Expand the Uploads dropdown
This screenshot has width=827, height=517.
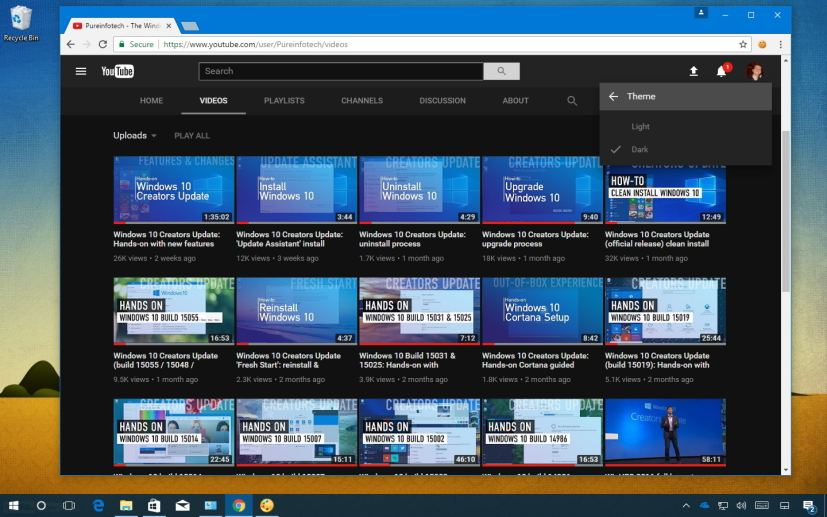(135, 136)
